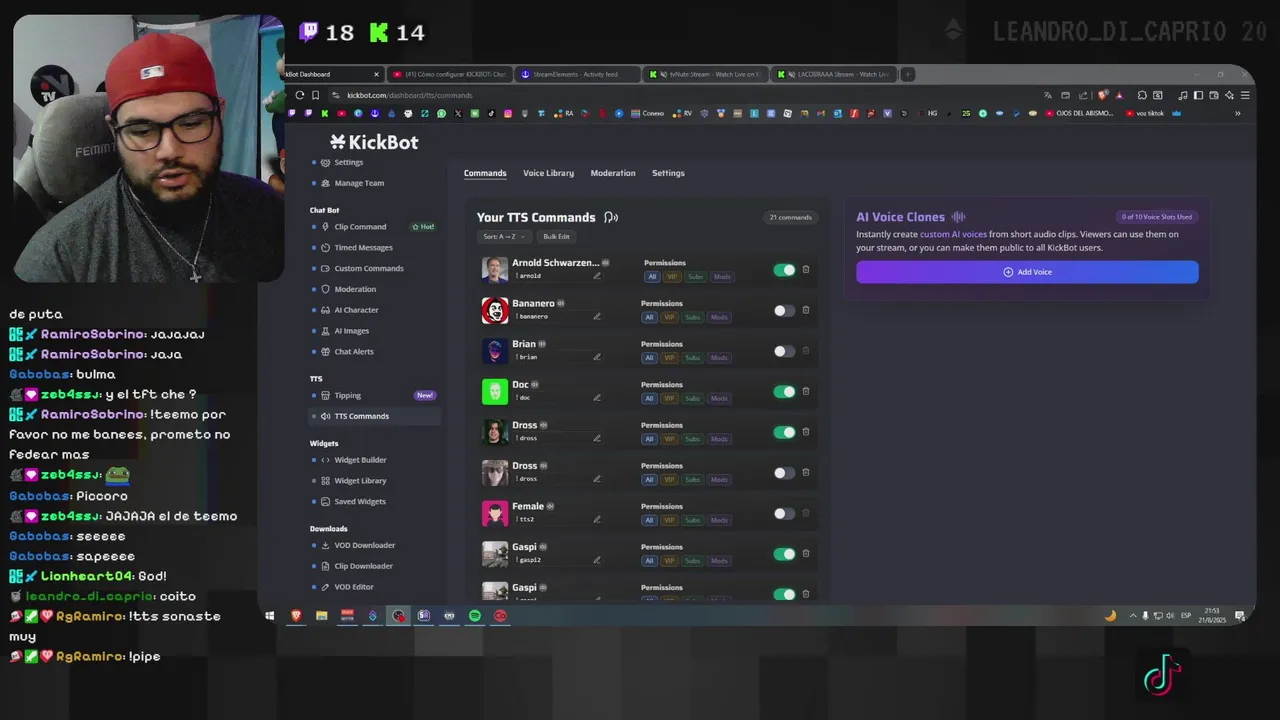Viewport: 1280px width, 720px height.
Task: Click the Arnold Schwarzenegger avatar thumbnail
Action: click(x=495, y=270)
